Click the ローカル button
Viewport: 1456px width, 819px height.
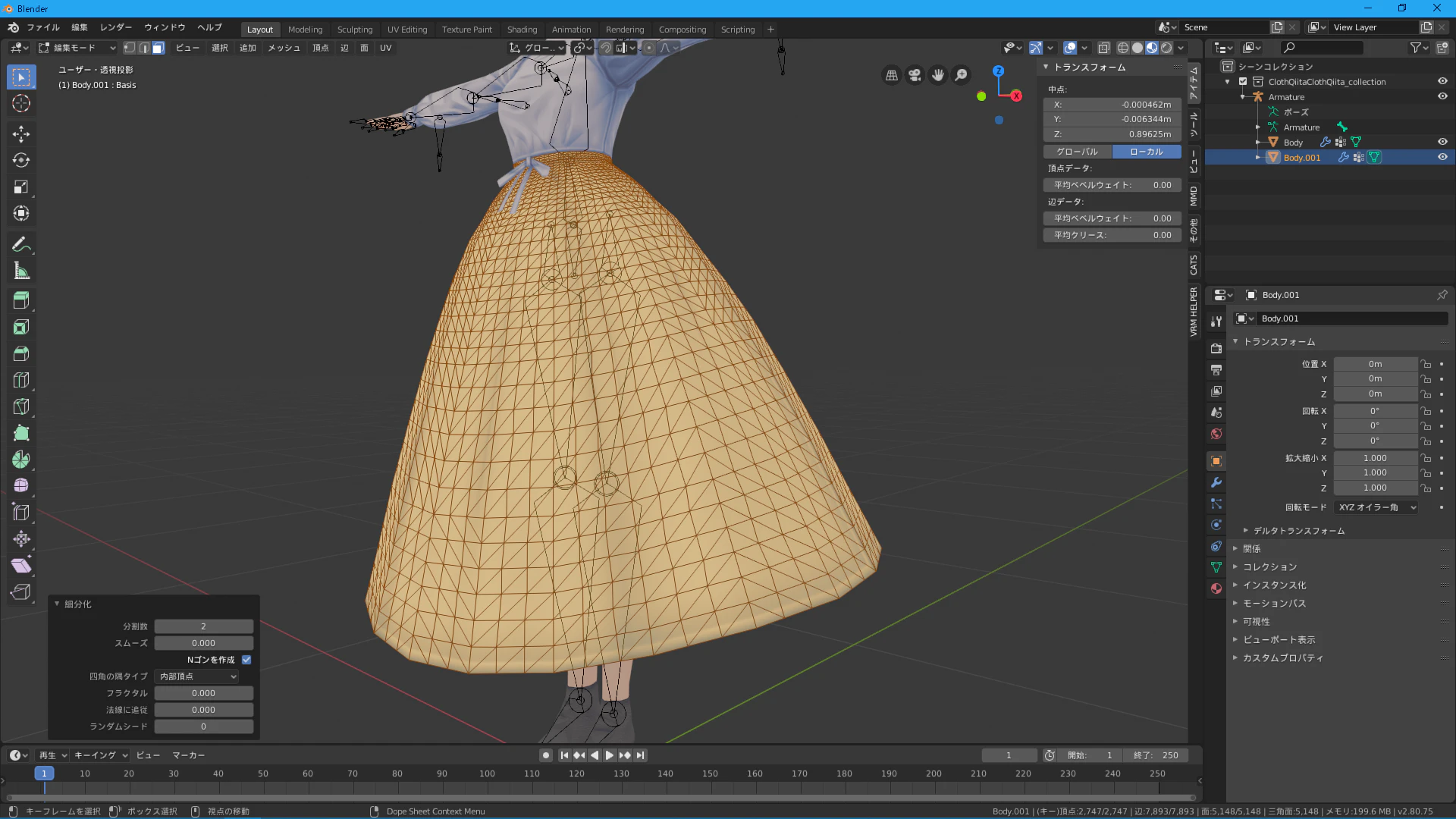1147,152
